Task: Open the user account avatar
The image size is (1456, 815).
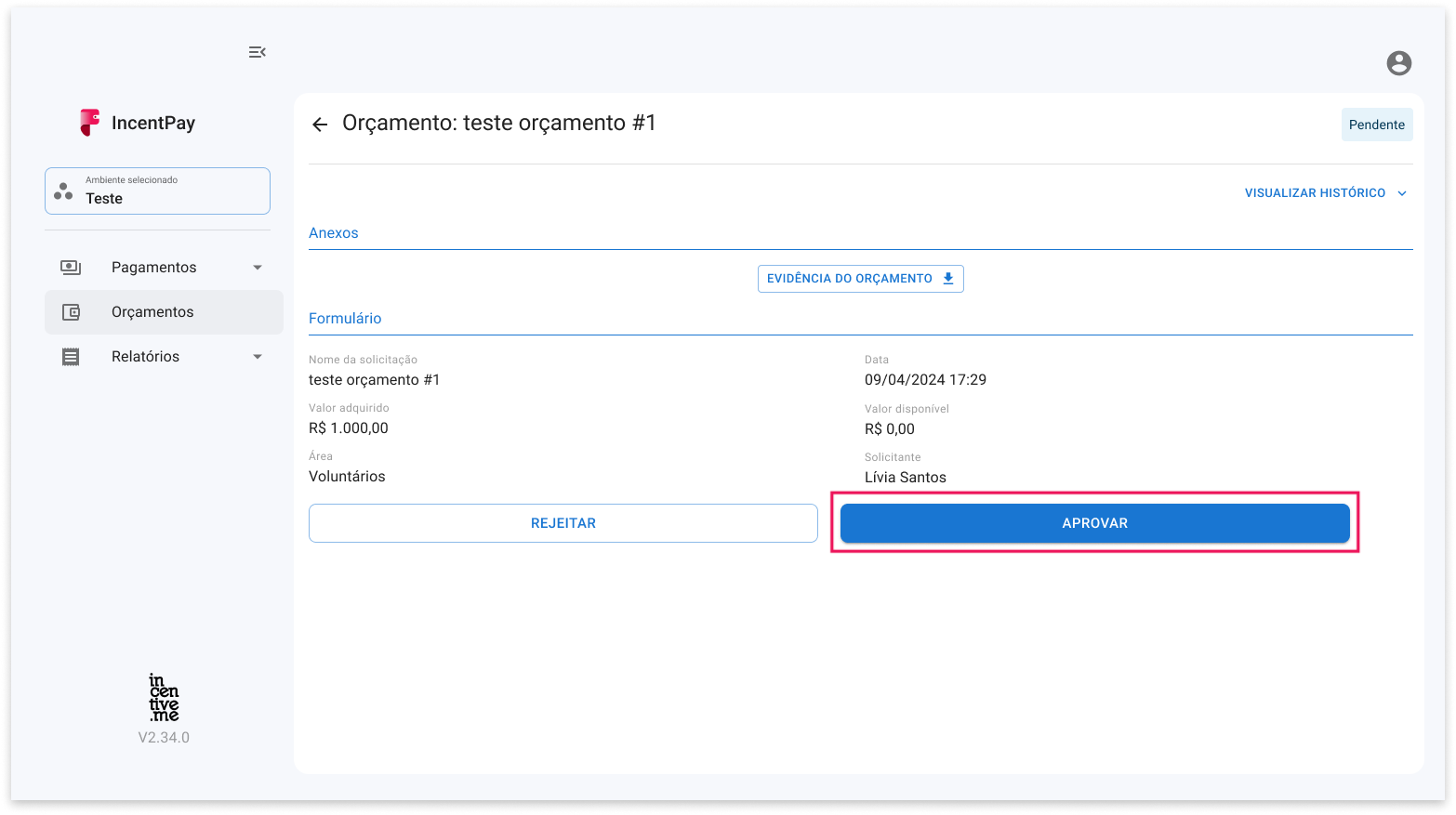Action: [1398, 63]
